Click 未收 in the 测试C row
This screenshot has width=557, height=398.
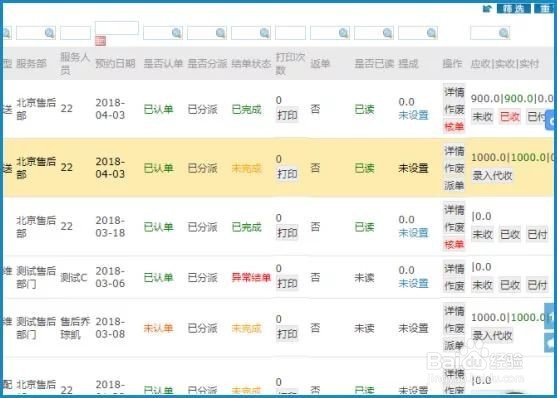482,285
